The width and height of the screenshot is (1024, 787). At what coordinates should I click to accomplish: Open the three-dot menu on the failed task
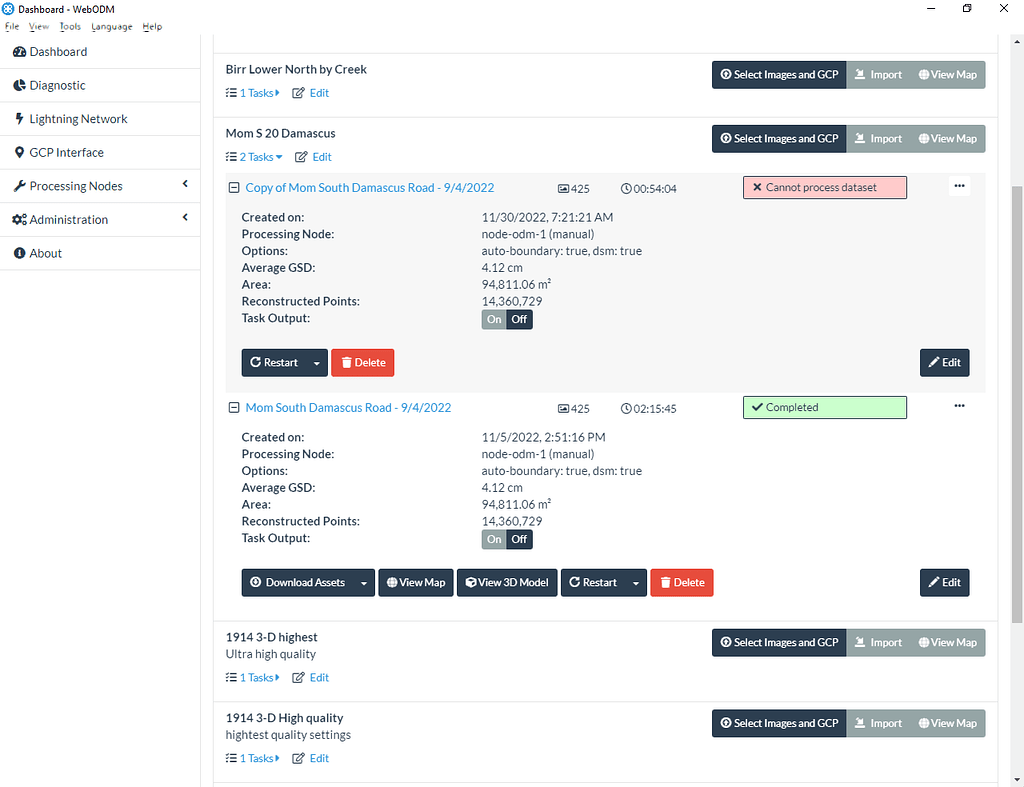coord(959,185)
